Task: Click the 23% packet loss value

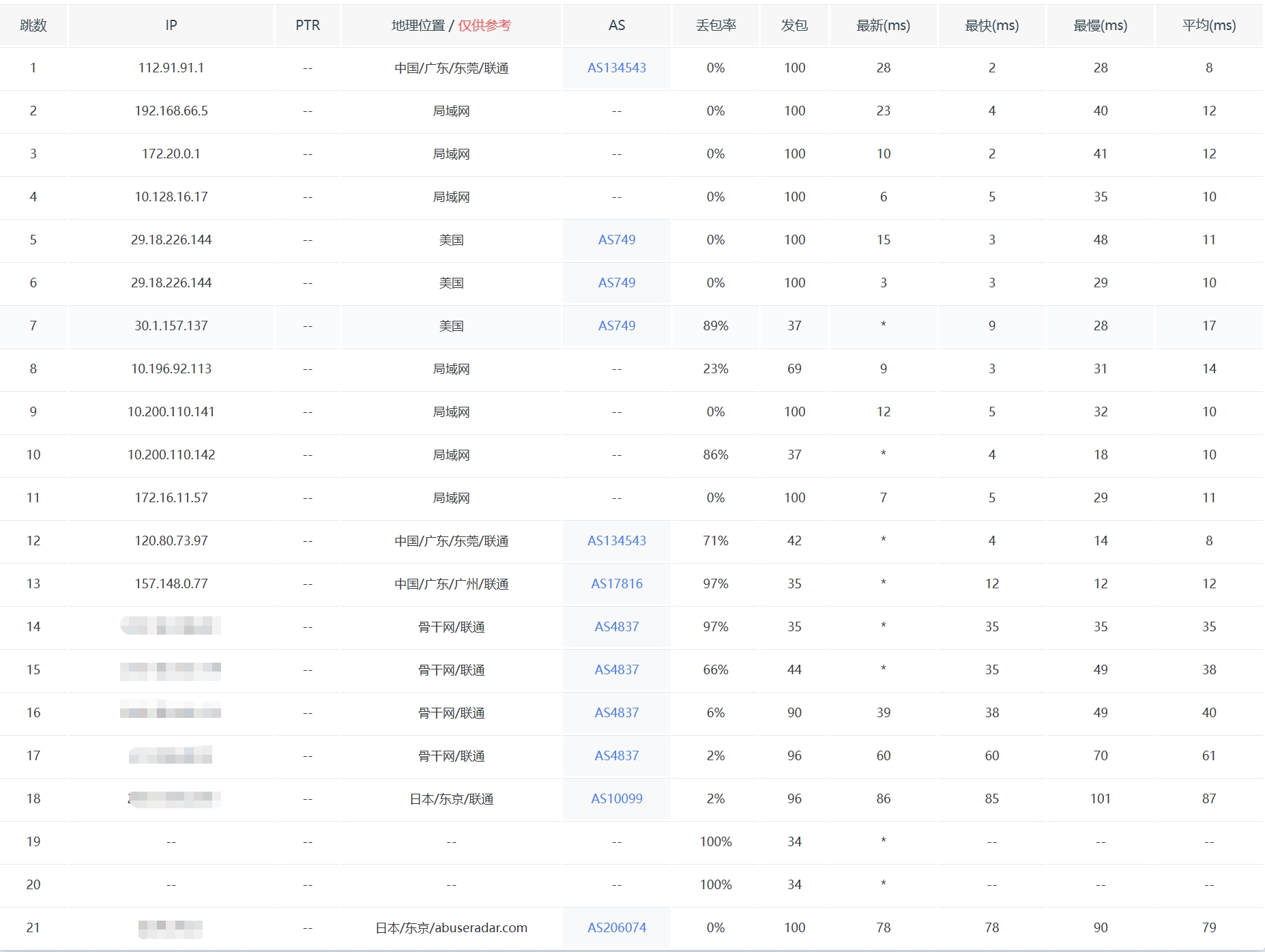Action: point(716,369)
